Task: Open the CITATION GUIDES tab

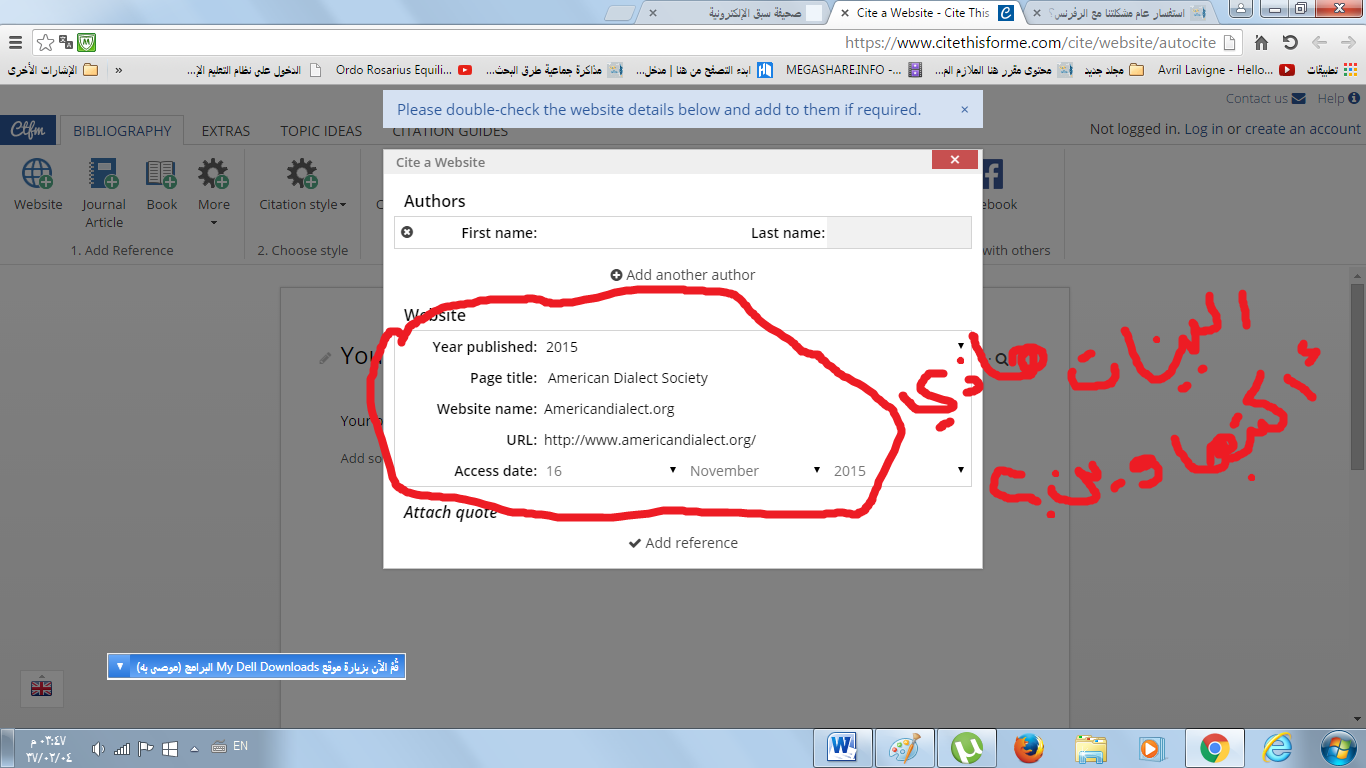Action: (x=450, y=132)
